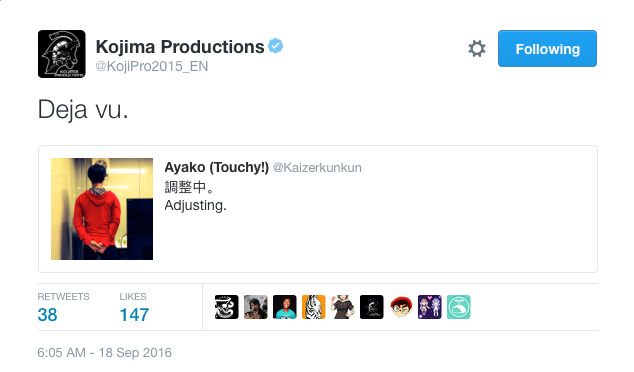Open the woman in black dress avatar

pos(342,307)
